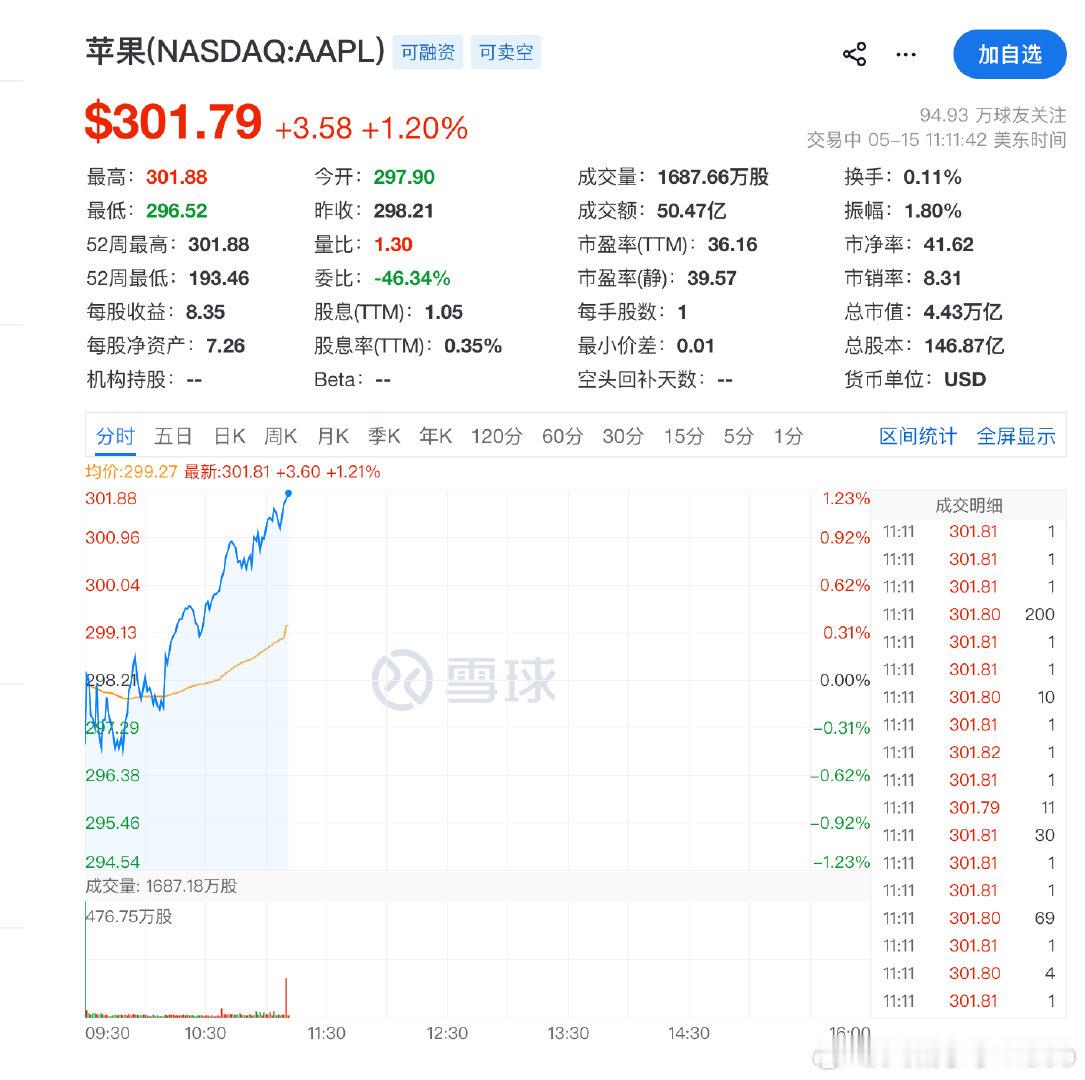
Task: Click the 94.93 万球友关注 text
Action: click(x=992, y=115)
